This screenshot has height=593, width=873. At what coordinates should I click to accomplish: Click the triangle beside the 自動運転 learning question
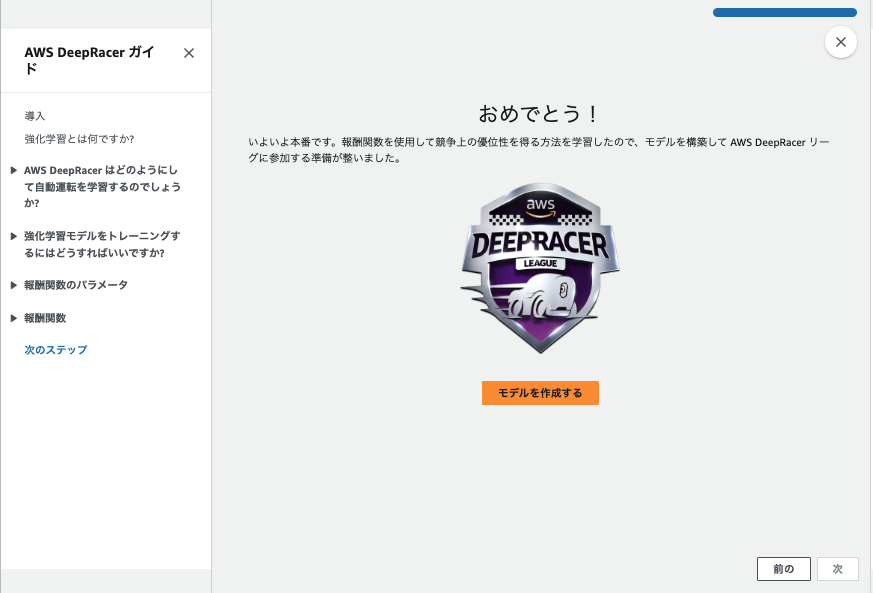(14, 170)
